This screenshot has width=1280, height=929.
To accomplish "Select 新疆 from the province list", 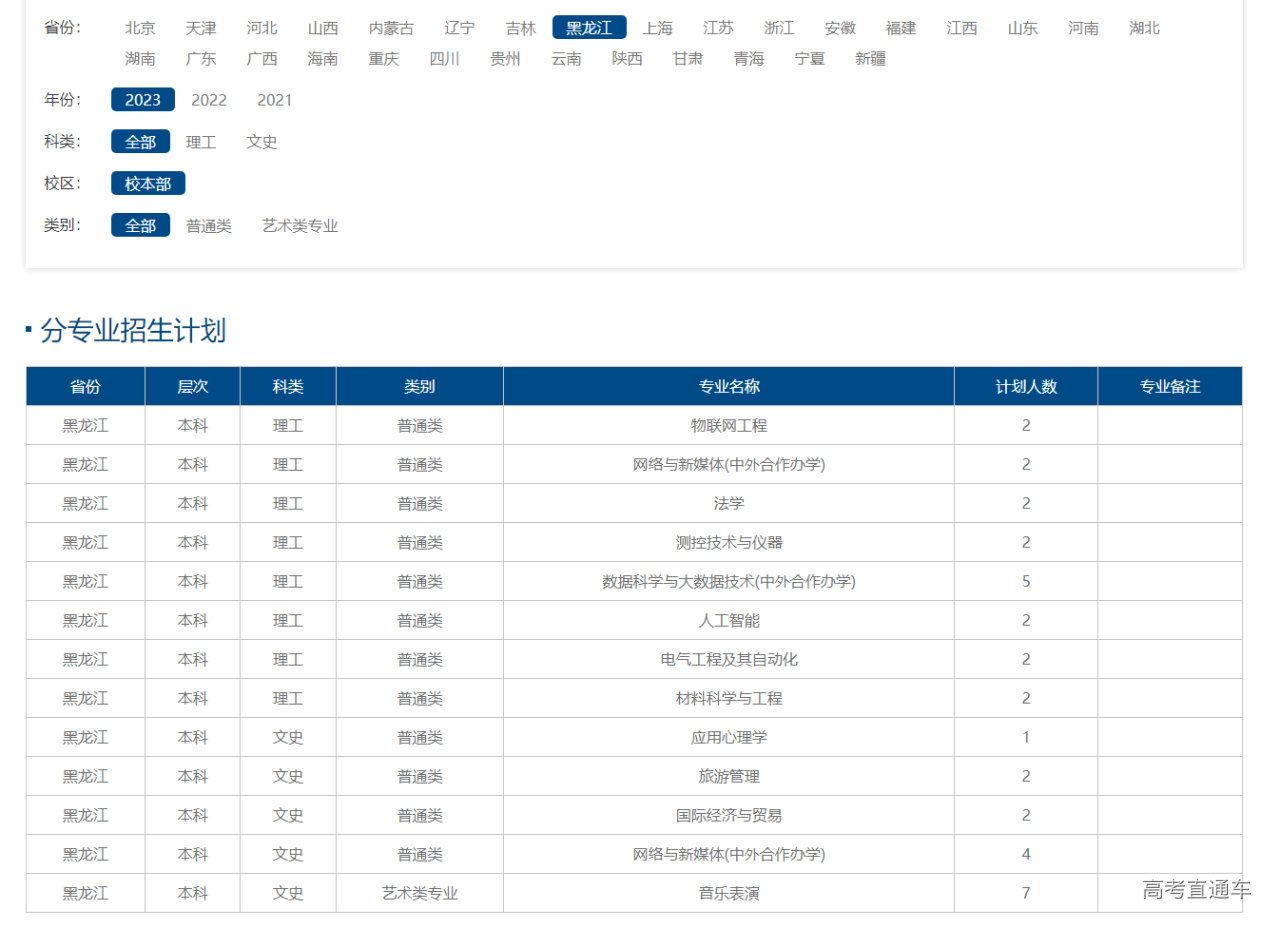I will click(x=870, y=59).
